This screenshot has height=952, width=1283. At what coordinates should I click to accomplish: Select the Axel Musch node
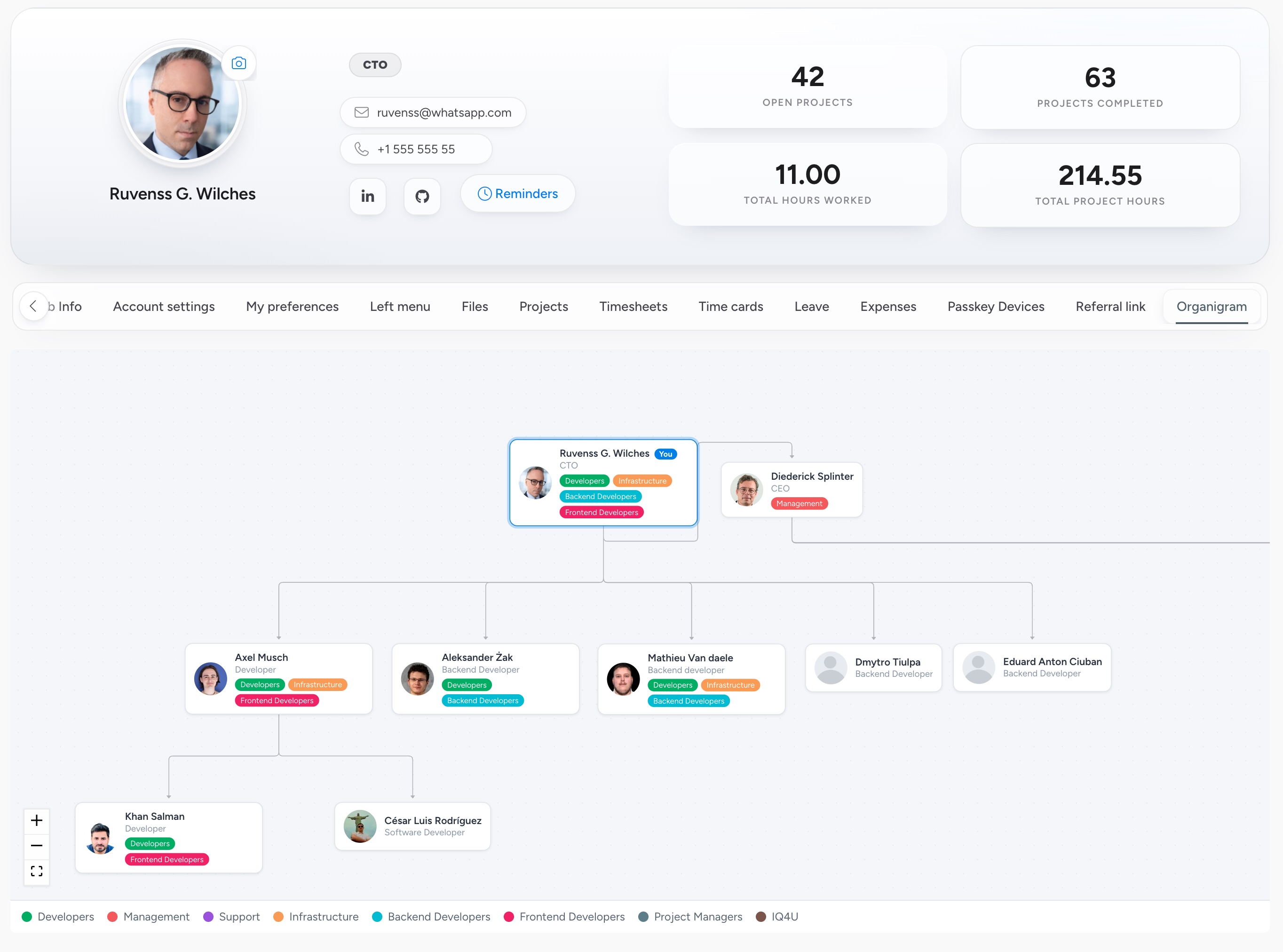pyautogui.click(x=279, y=679)
